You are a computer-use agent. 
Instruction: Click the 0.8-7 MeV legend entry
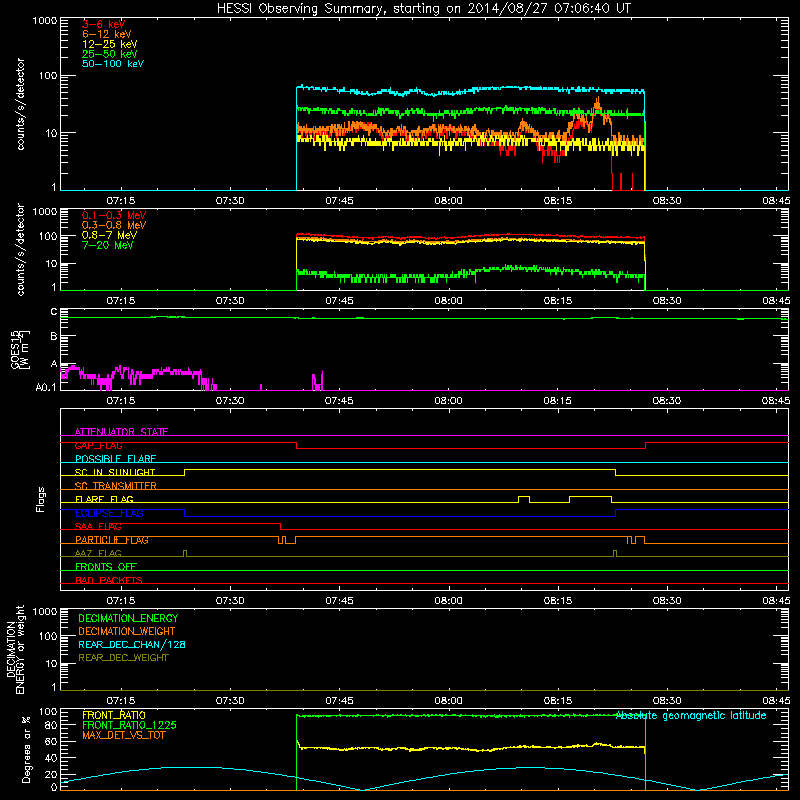click(x=109, y=235)
